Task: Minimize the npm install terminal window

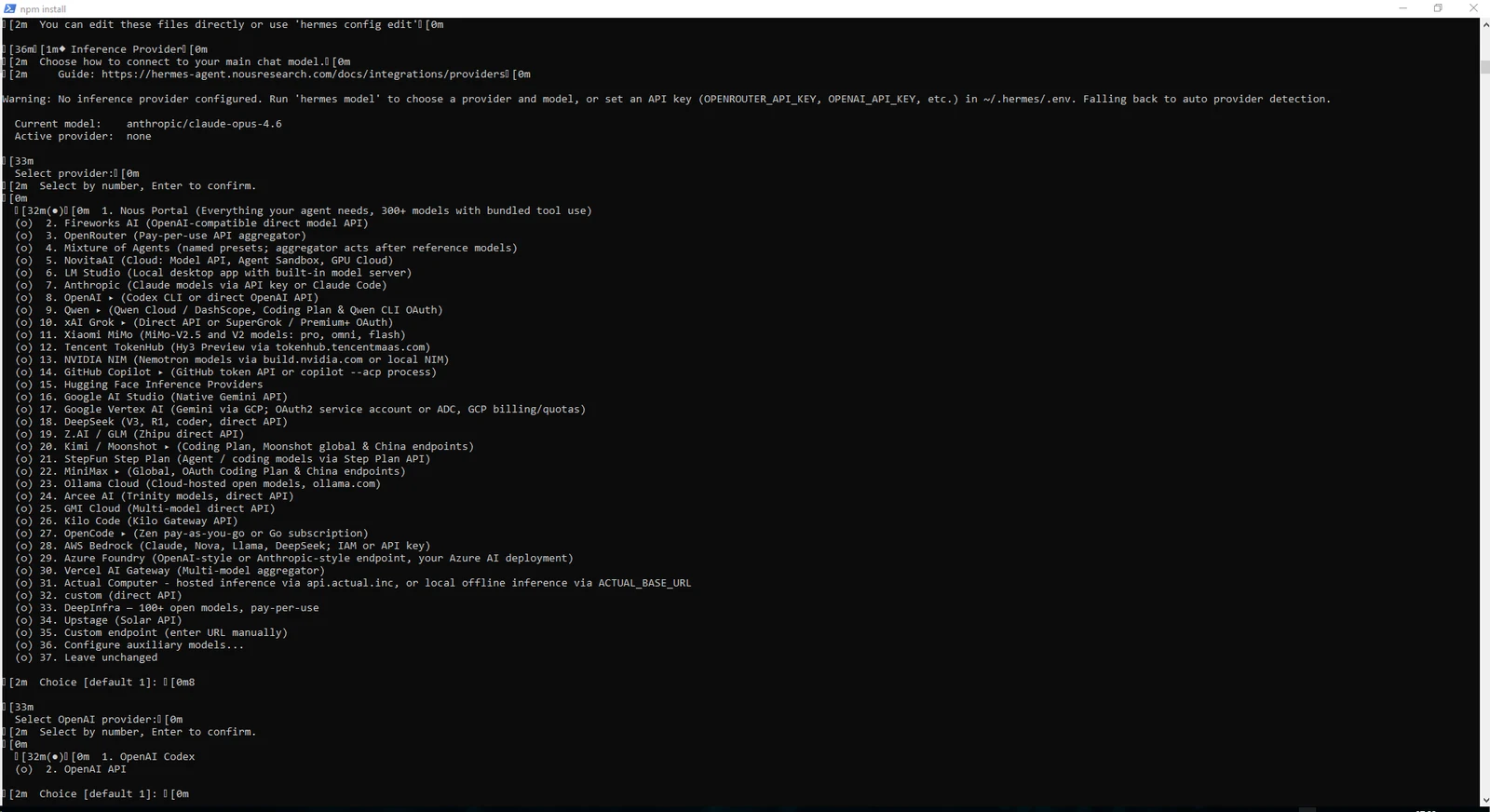Action: pyautogui.click(x=1402, y=8)
